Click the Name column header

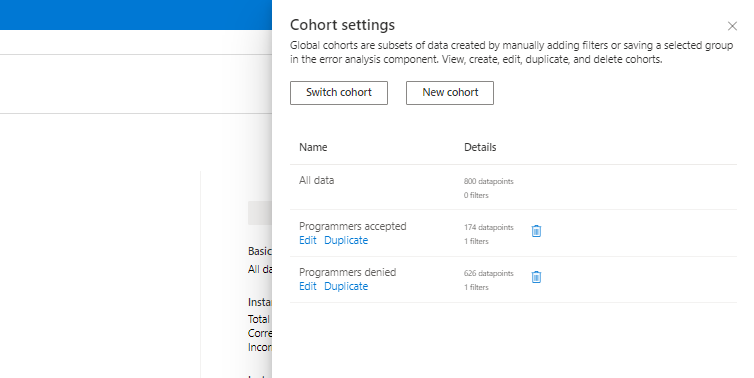[313, 147]
